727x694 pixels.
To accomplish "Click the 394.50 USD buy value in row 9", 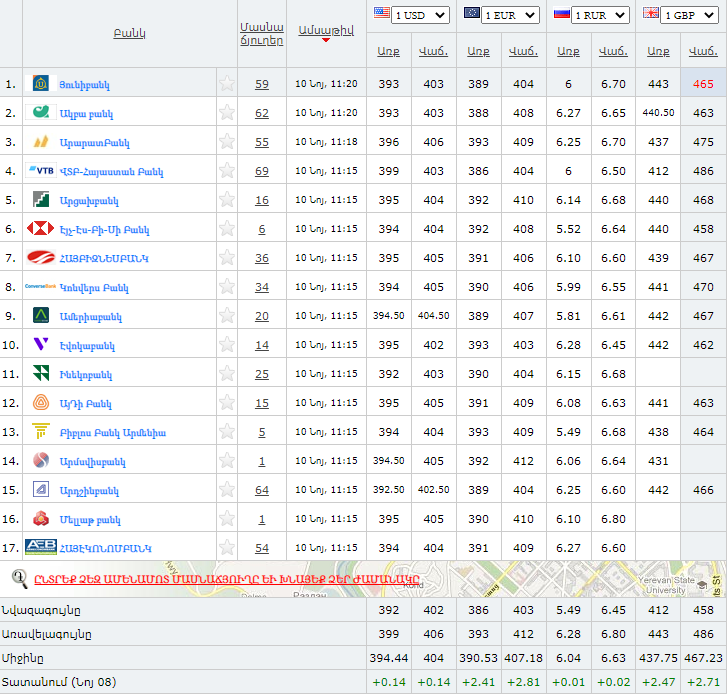I will (389, 316).
